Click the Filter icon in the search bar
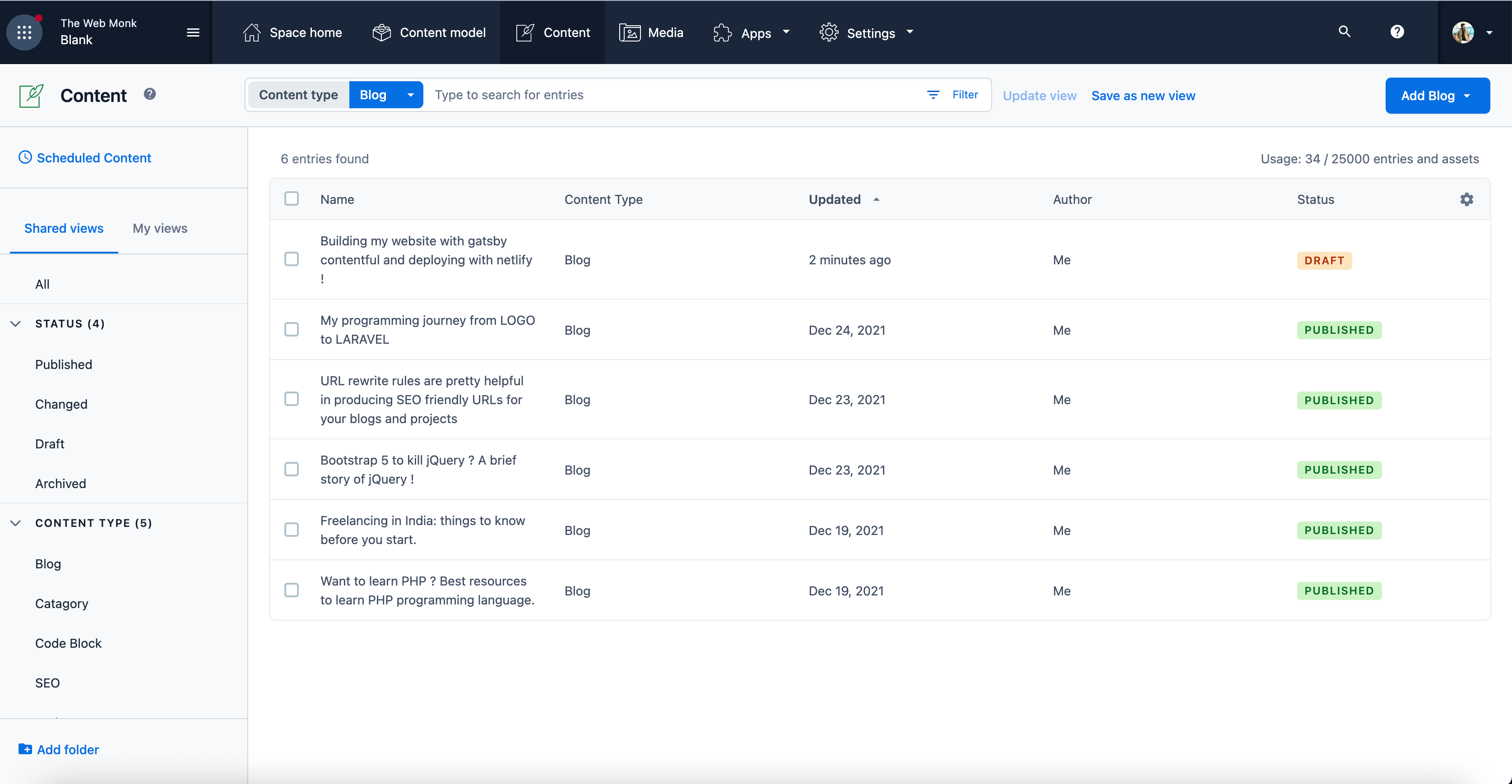Viewport: 1512px width, 784px height. tap(933, 94)
